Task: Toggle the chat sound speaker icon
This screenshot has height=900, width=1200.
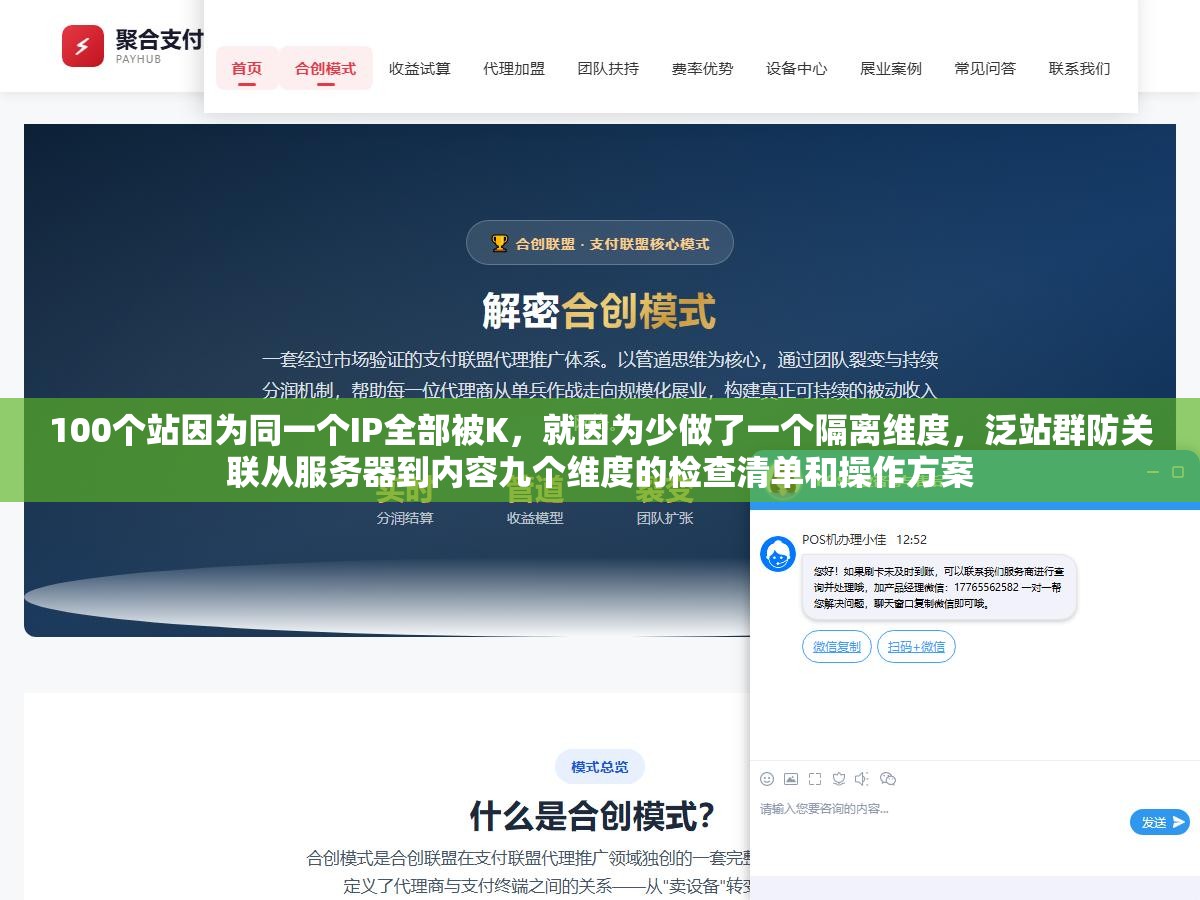Action: [862, 779]
